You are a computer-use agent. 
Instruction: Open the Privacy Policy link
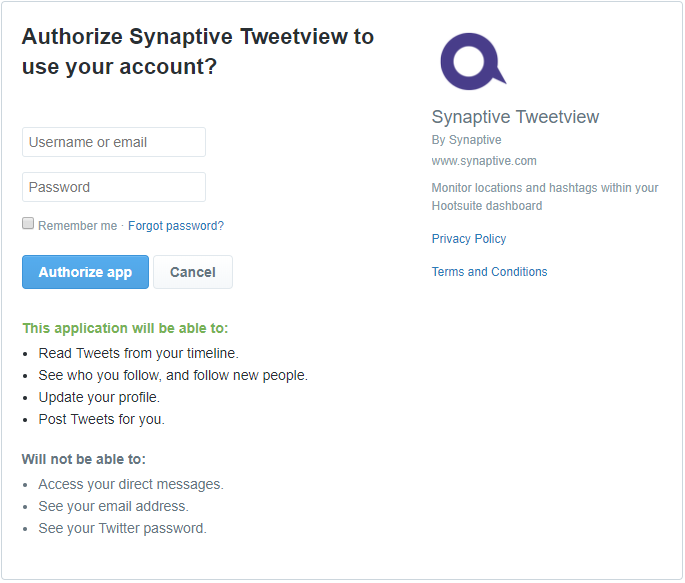469,239
